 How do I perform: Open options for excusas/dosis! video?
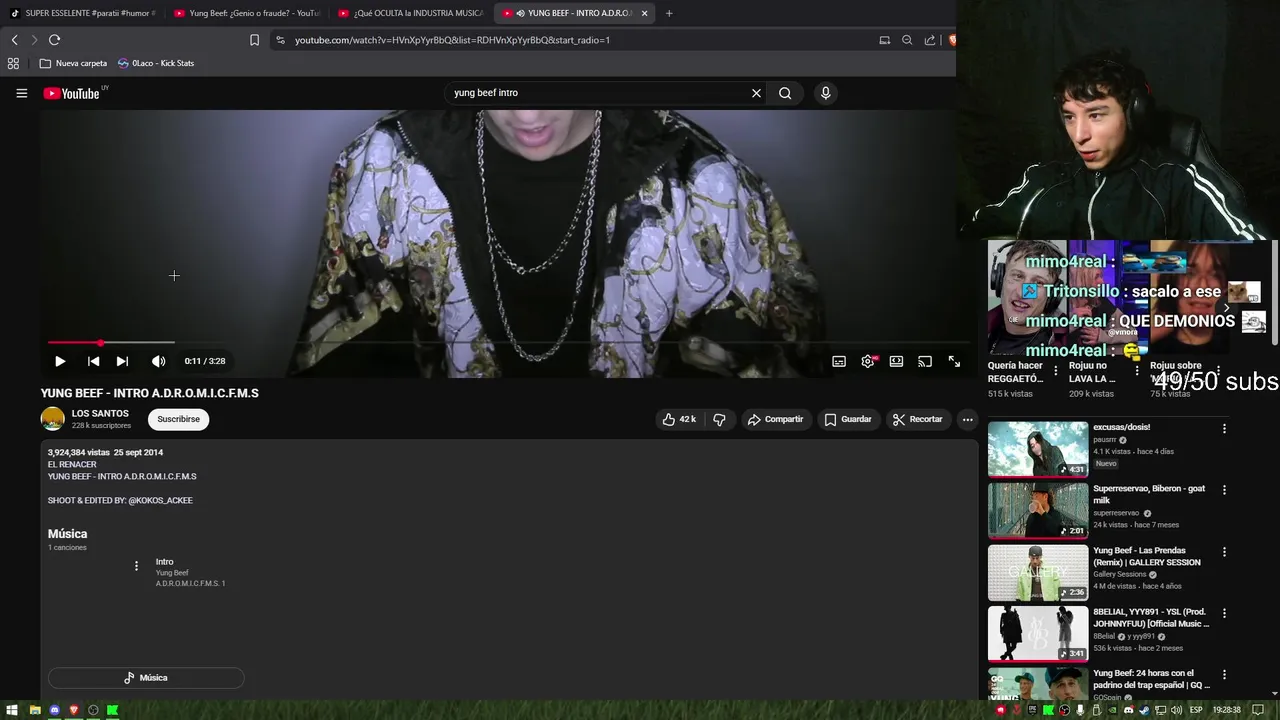pyautogui.click(x=1224, y=429)
